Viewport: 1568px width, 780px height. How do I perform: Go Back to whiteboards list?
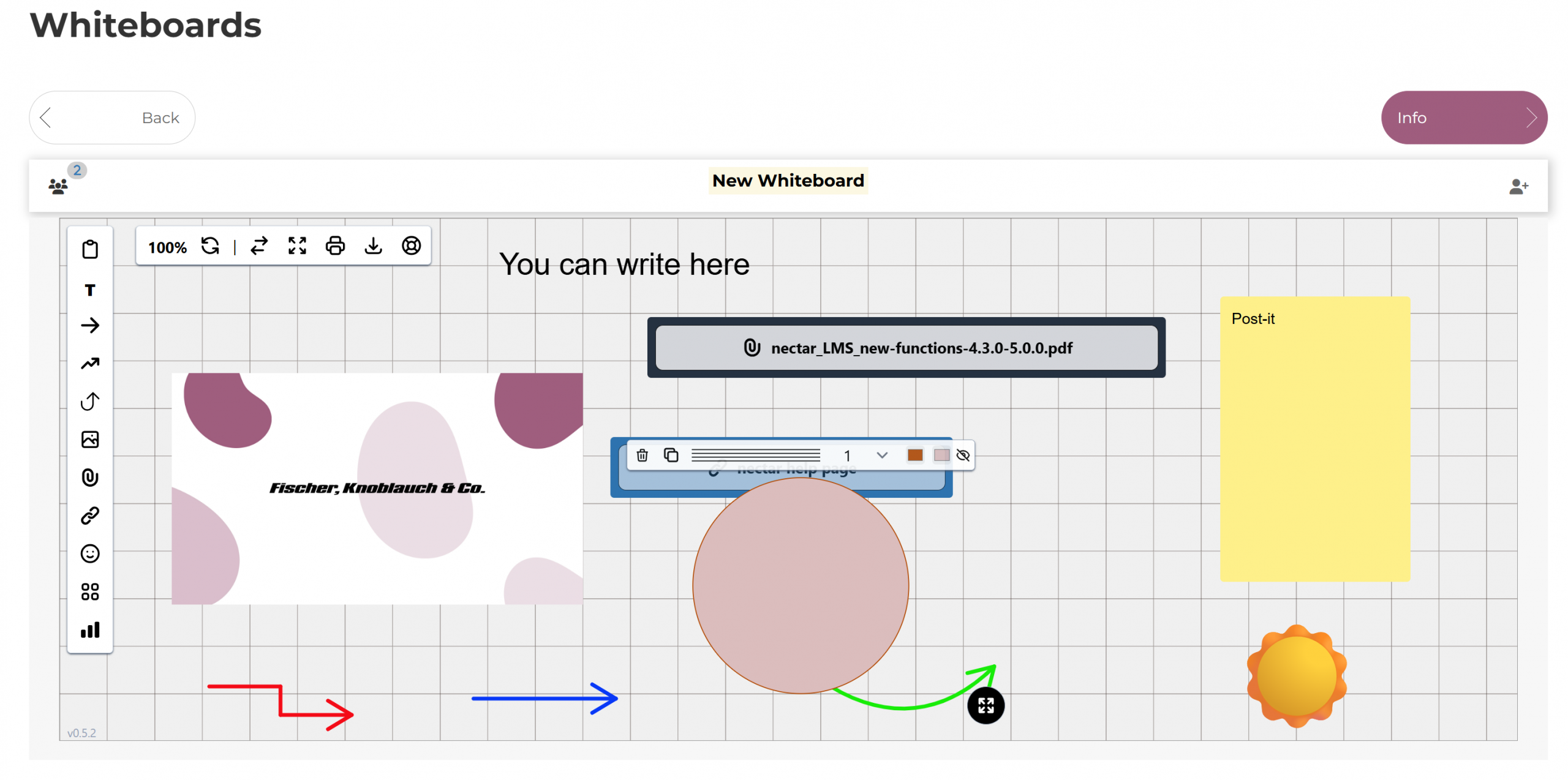112,118
